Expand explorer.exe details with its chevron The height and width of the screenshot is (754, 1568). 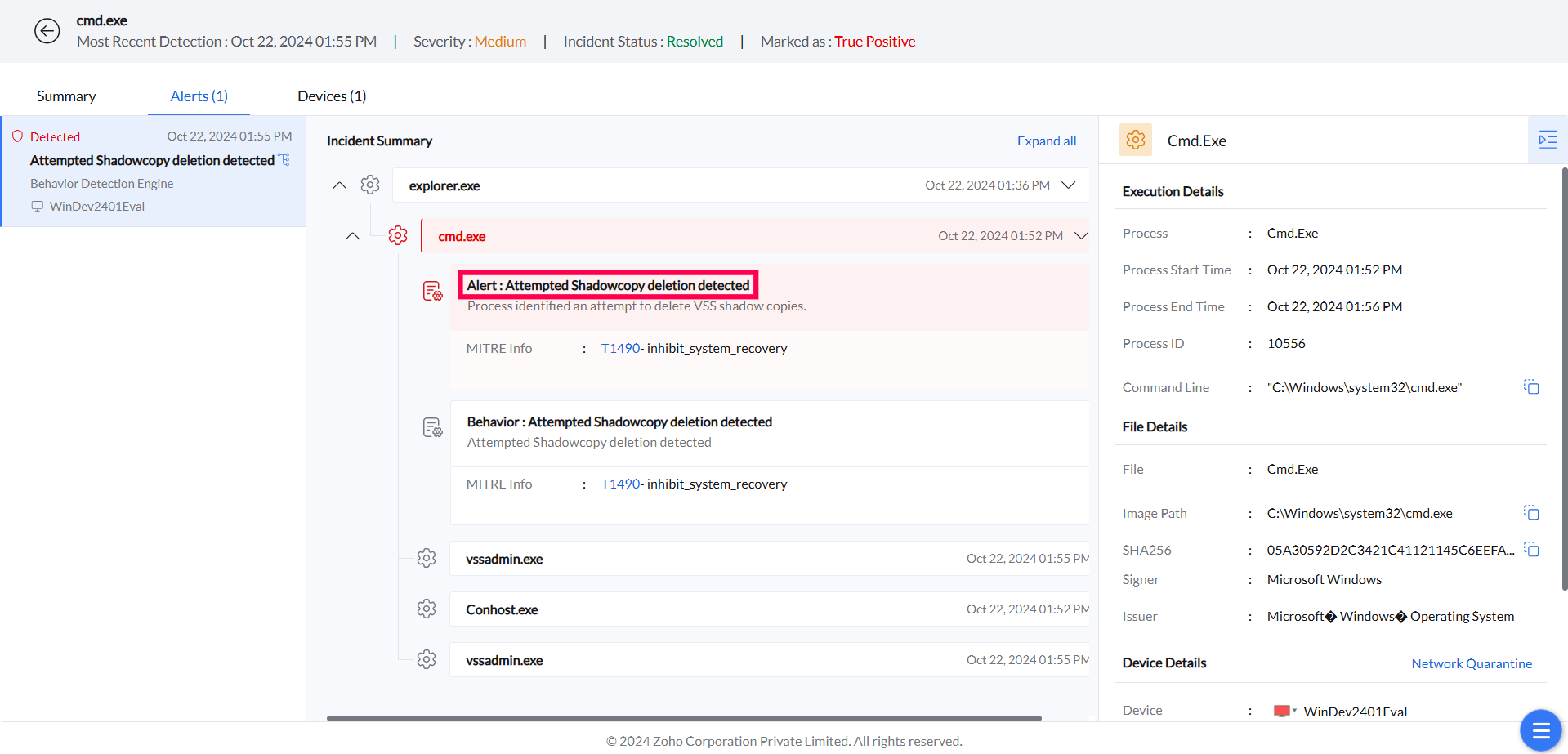point(1068,185)
